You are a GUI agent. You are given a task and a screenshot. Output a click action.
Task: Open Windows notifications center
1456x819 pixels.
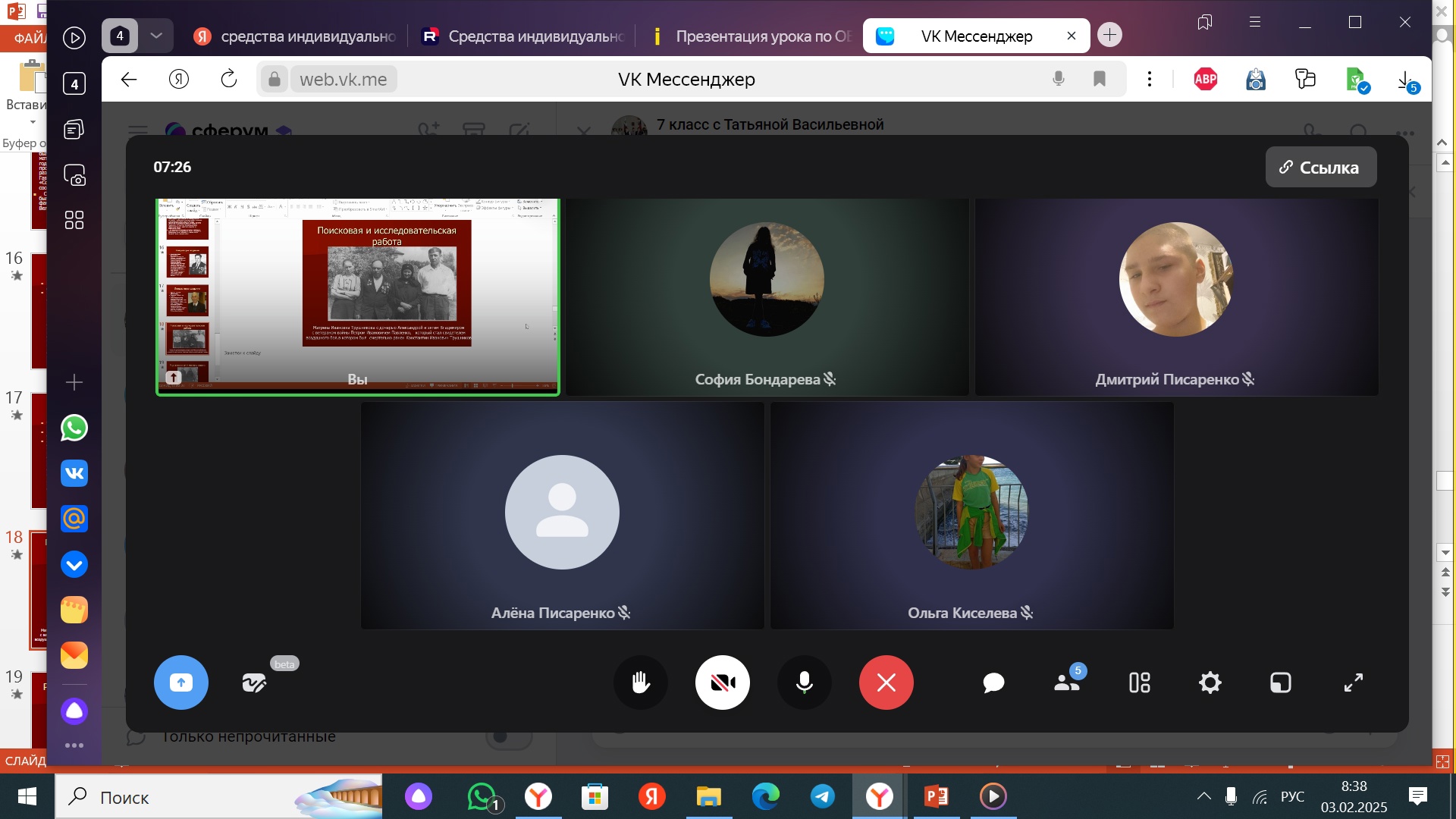[x=1418, y=796]
